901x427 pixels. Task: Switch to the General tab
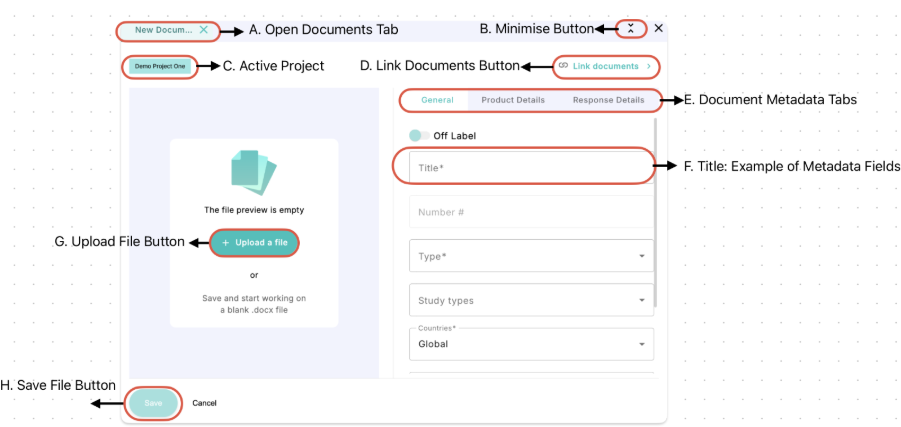(437, 100)
